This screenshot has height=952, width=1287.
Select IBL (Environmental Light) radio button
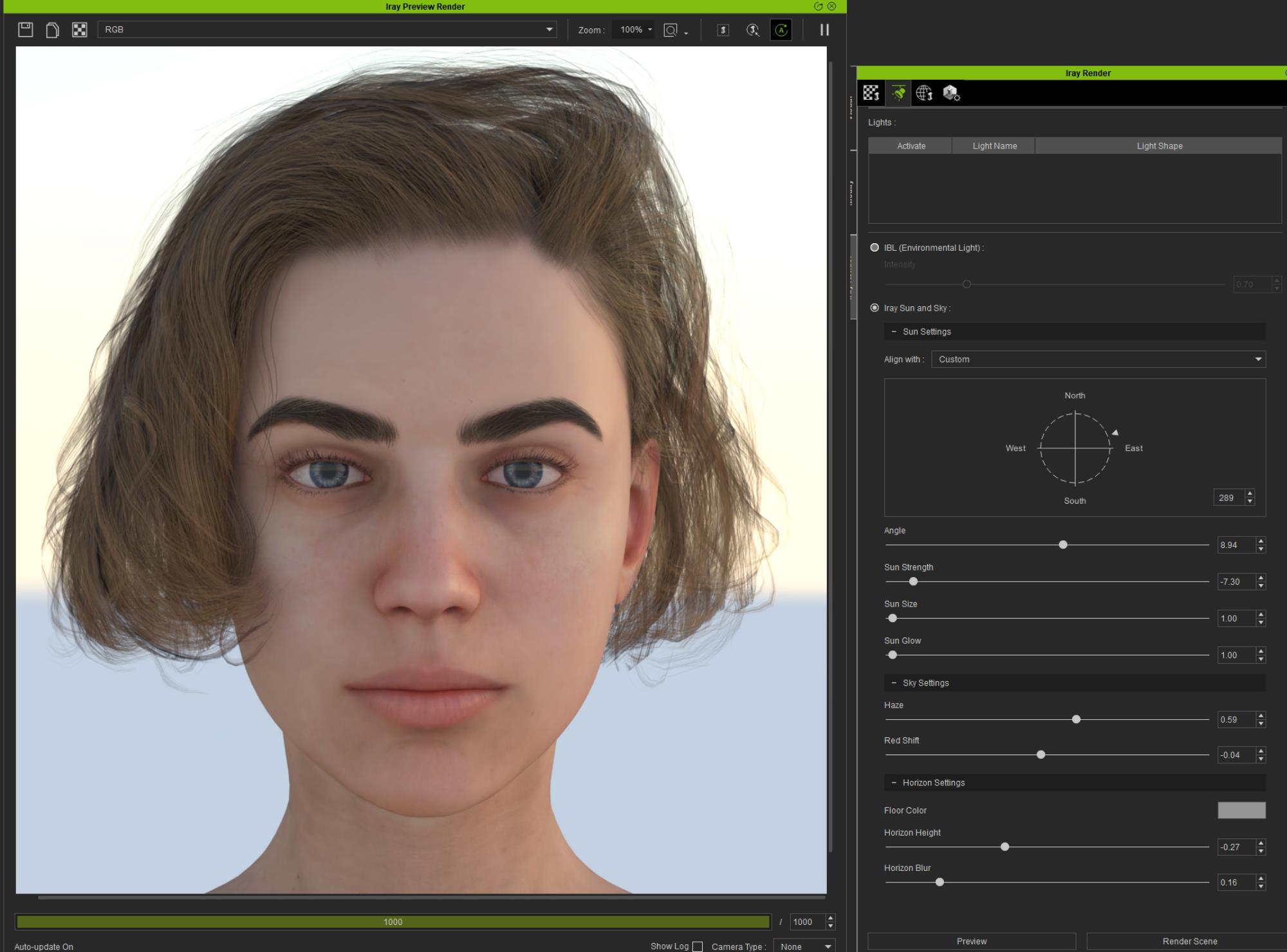pos(874,247)
